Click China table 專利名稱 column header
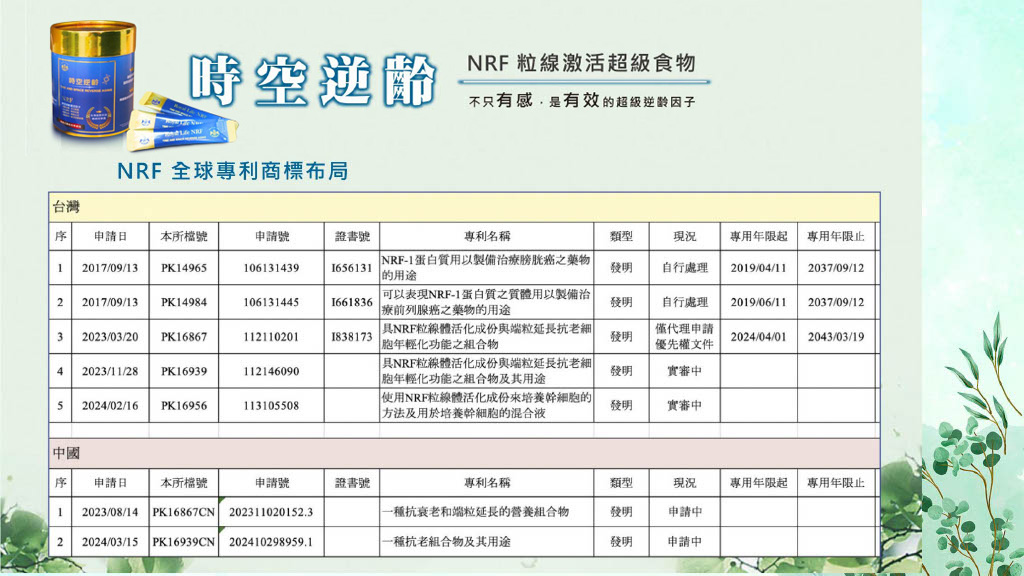The width and height of the screenshot is (1024, 576). [x=487, y=483]
